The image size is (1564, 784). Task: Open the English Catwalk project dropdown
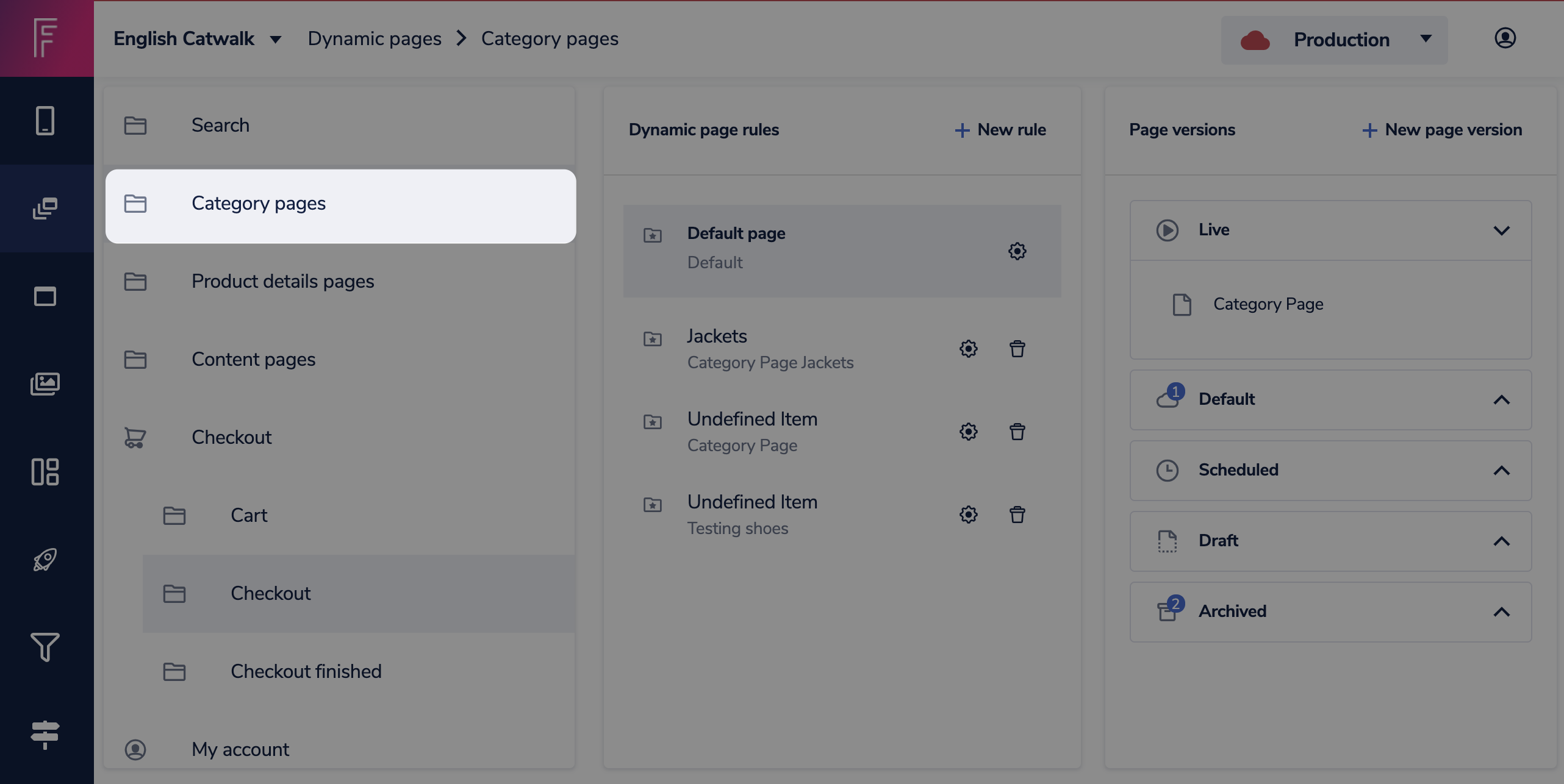click(198, 38)
